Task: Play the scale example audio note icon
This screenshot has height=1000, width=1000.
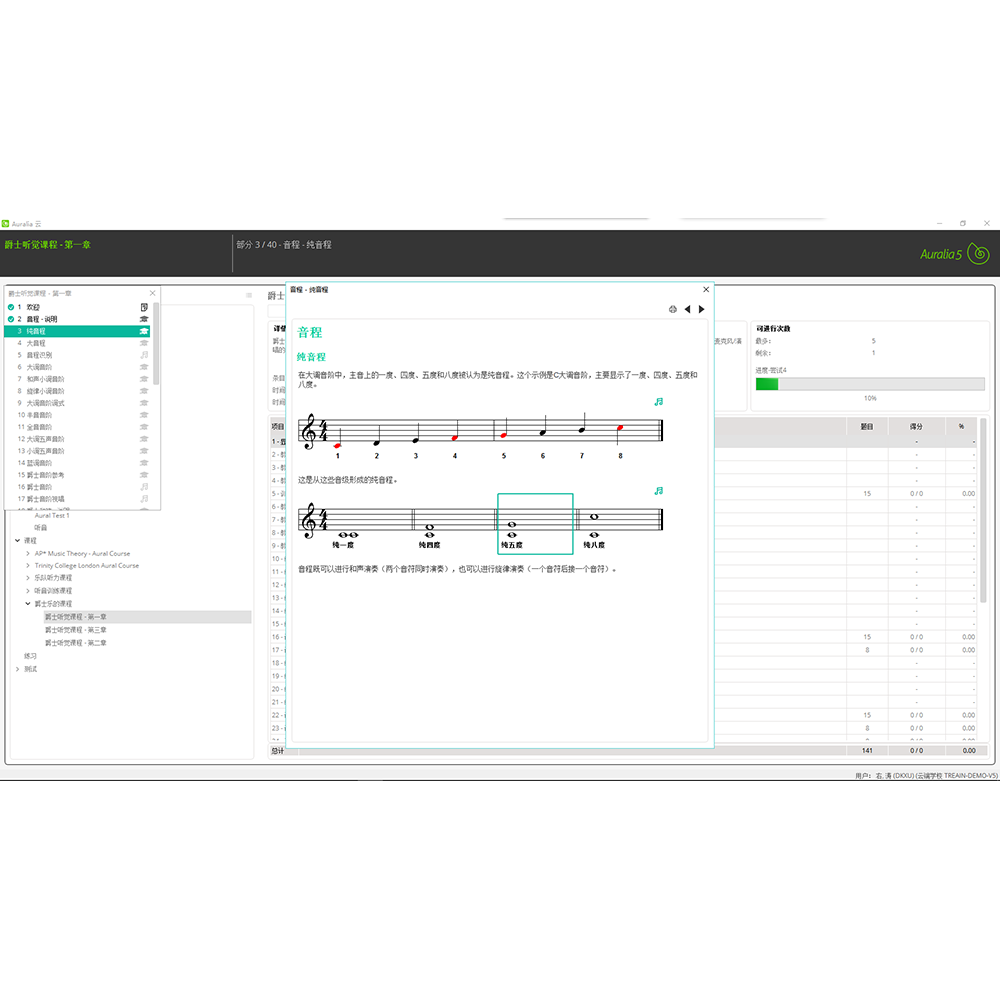Action: (658, 401)
